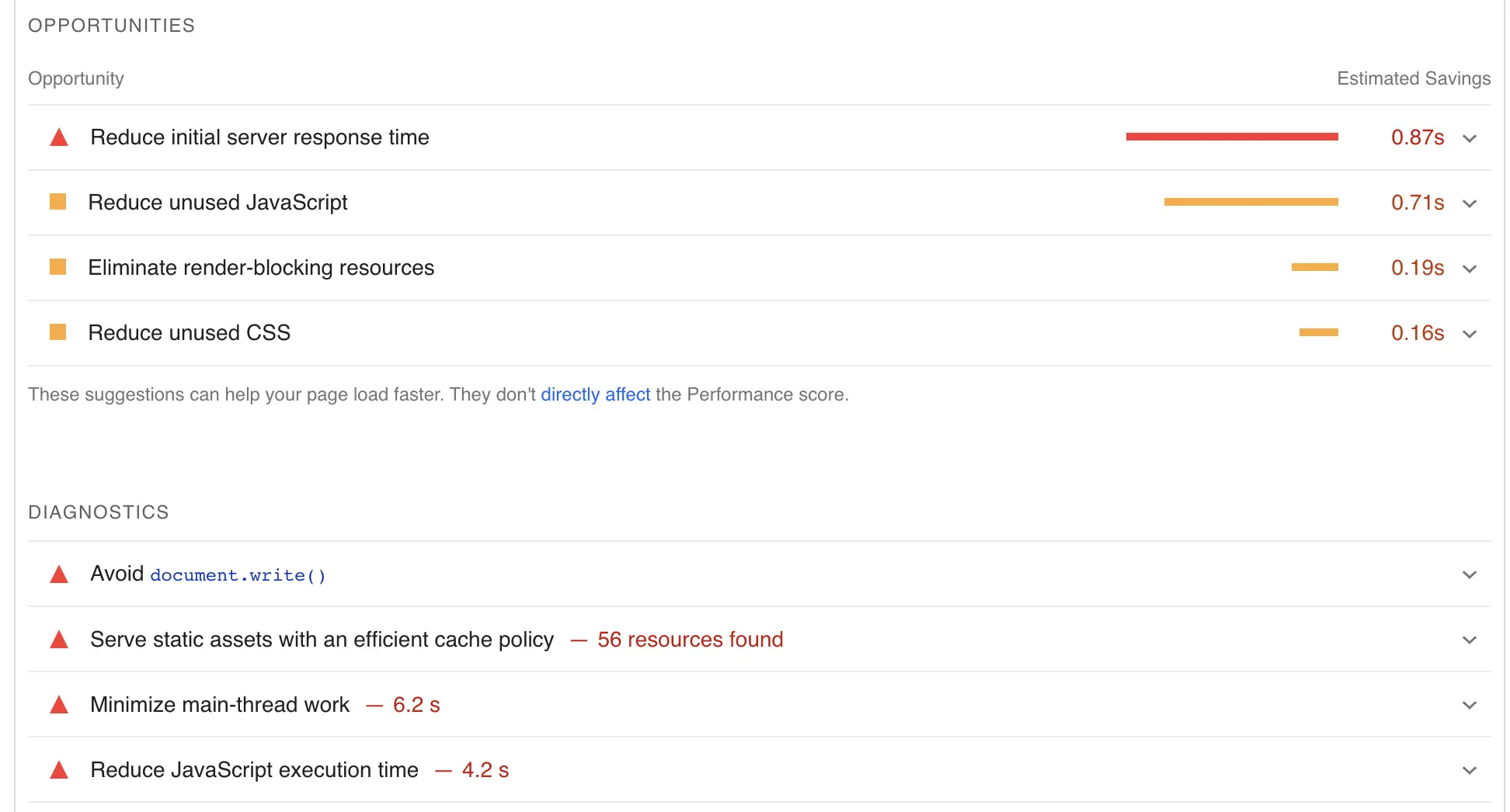Open the directly affect link
This screenshot has width=1510, height=812.
tap(595, 394)
